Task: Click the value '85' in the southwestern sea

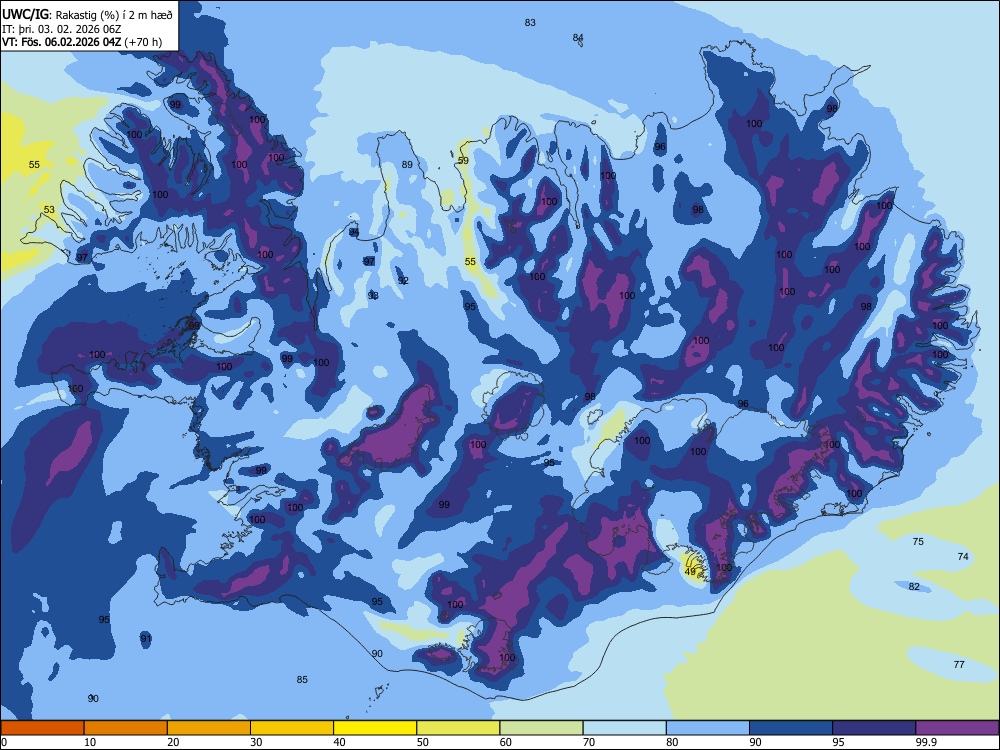Action: [x=302, y=680]
